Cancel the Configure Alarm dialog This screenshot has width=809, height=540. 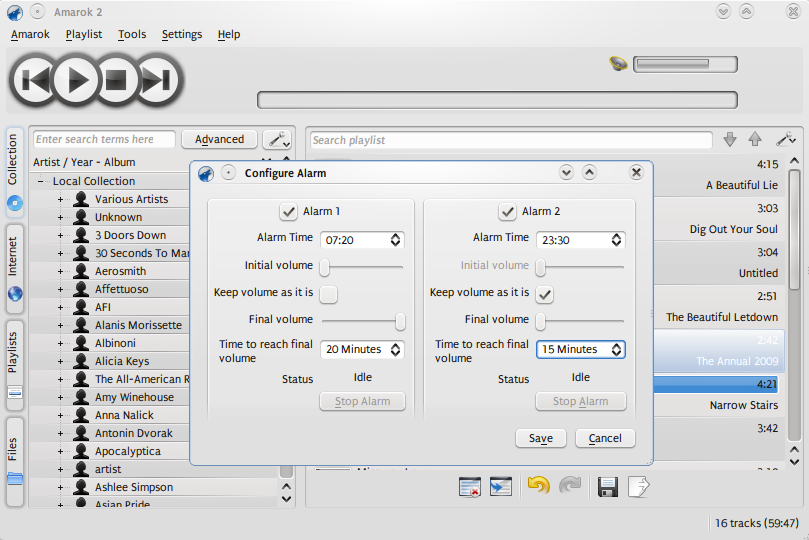[x=605, y=438]
